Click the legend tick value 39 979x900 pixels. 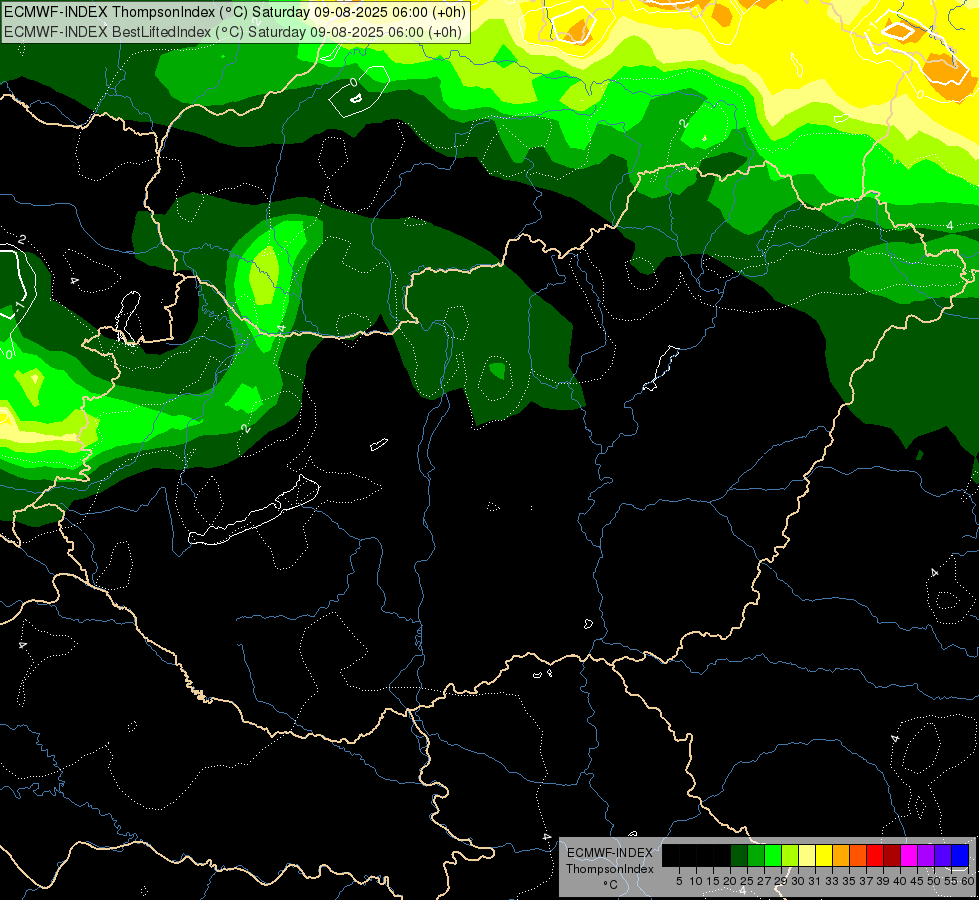pos(883,881)
